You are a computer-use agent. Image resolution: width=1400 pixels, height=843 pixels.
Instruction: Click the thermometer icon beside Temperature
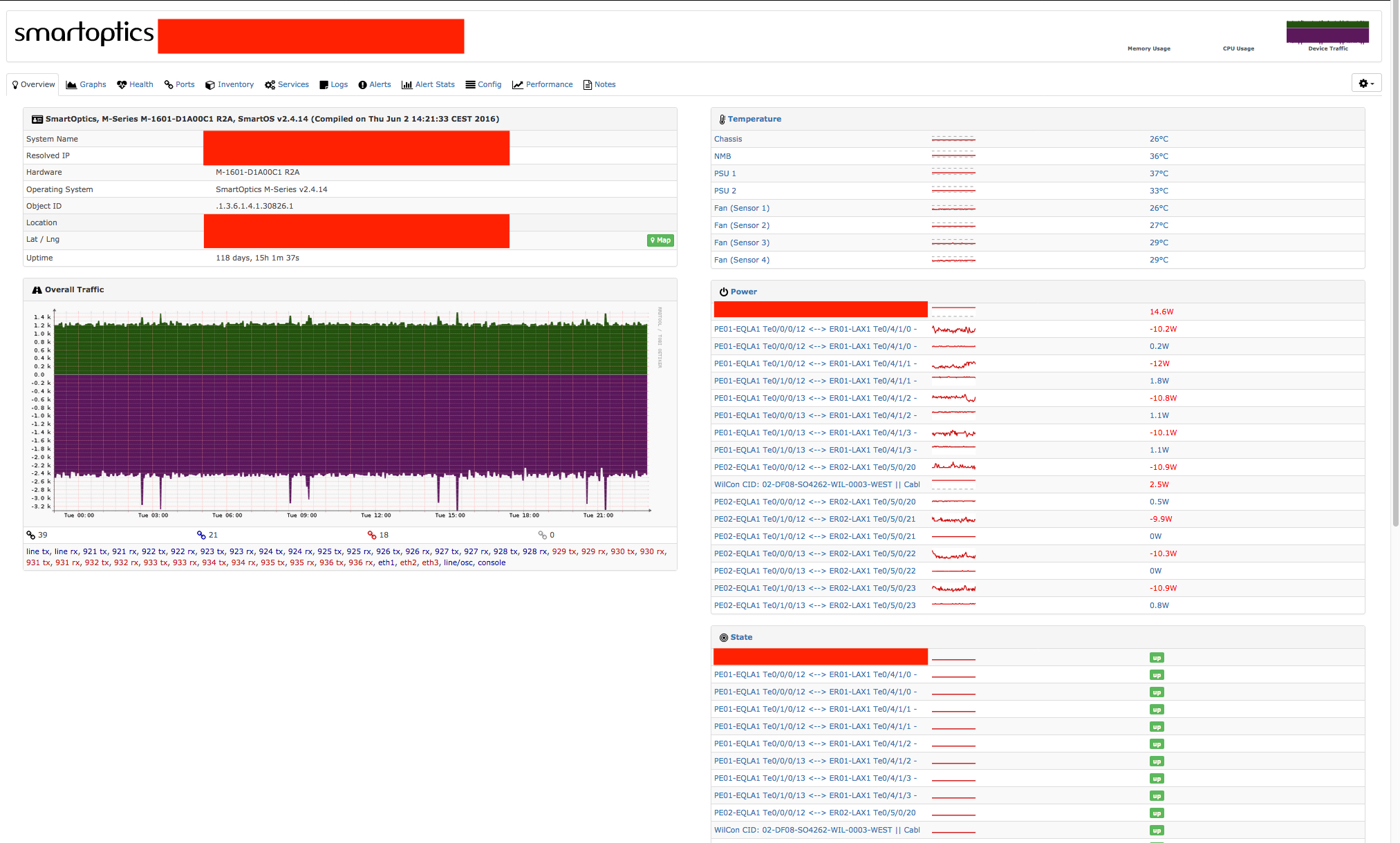pyautogui.click(x=723, y=119)
